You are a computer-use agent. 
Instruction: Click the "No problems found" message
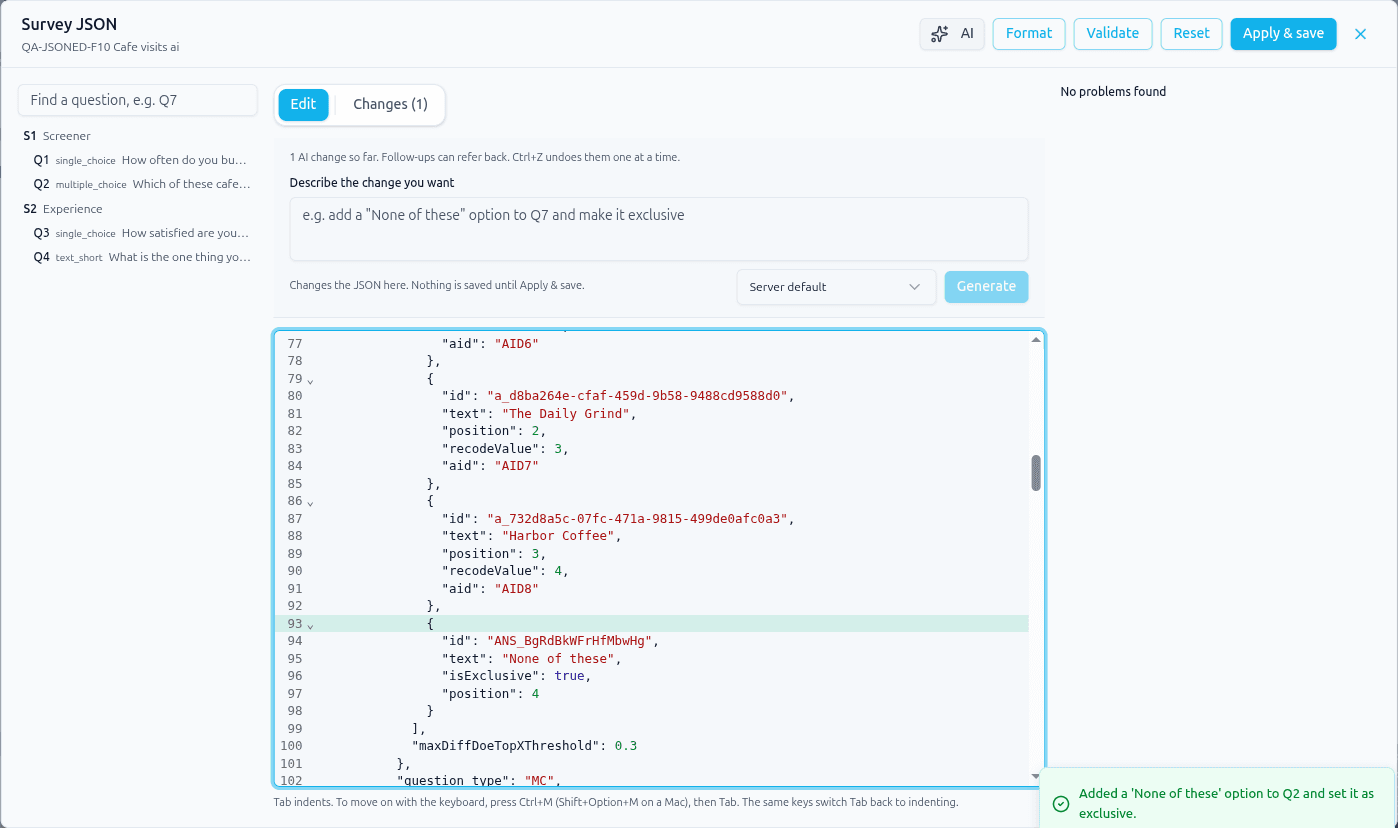point(1113,92)
